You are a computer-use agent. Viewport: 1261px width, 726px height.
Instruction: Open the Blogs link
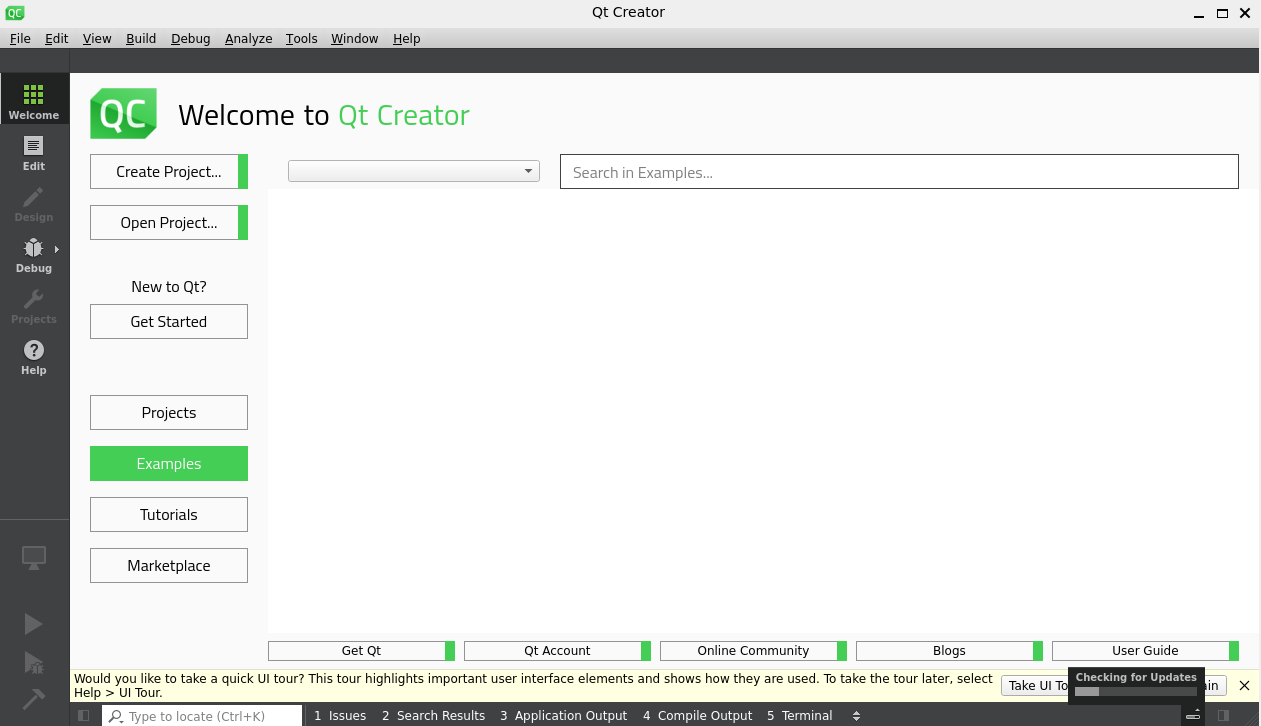pos(950,651)
